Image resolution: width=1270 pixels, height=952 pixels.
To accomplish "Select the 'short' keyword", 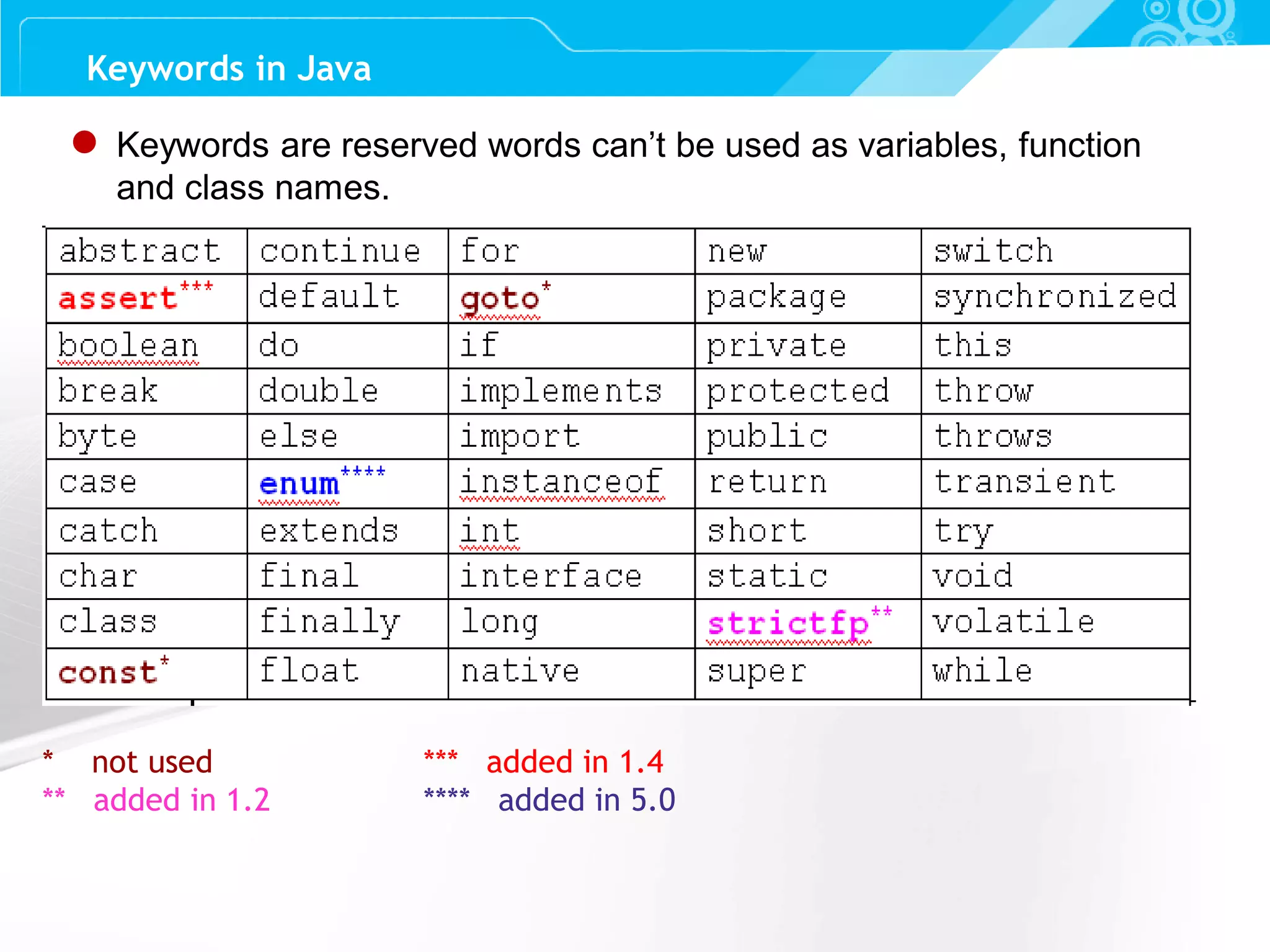I will pos(757,531).
